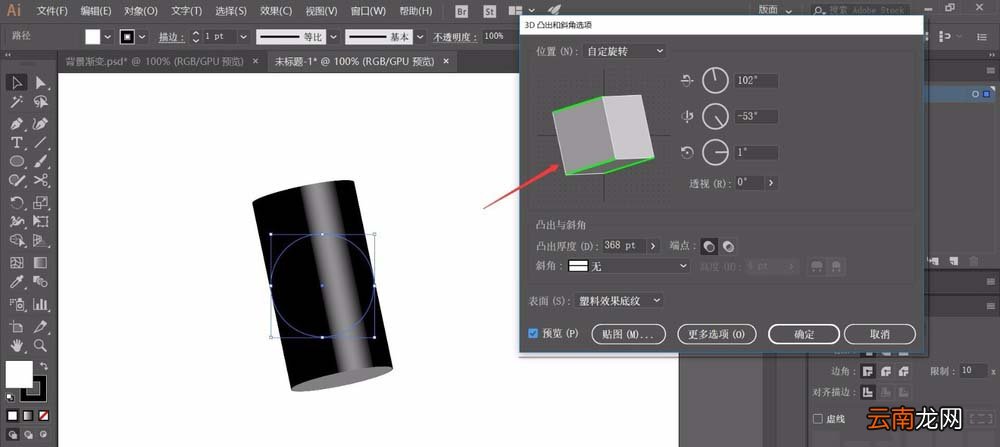Swap fill and stroke colors arrow
The height and width of the screenshot is (447, 1000).
click(44, 366)
